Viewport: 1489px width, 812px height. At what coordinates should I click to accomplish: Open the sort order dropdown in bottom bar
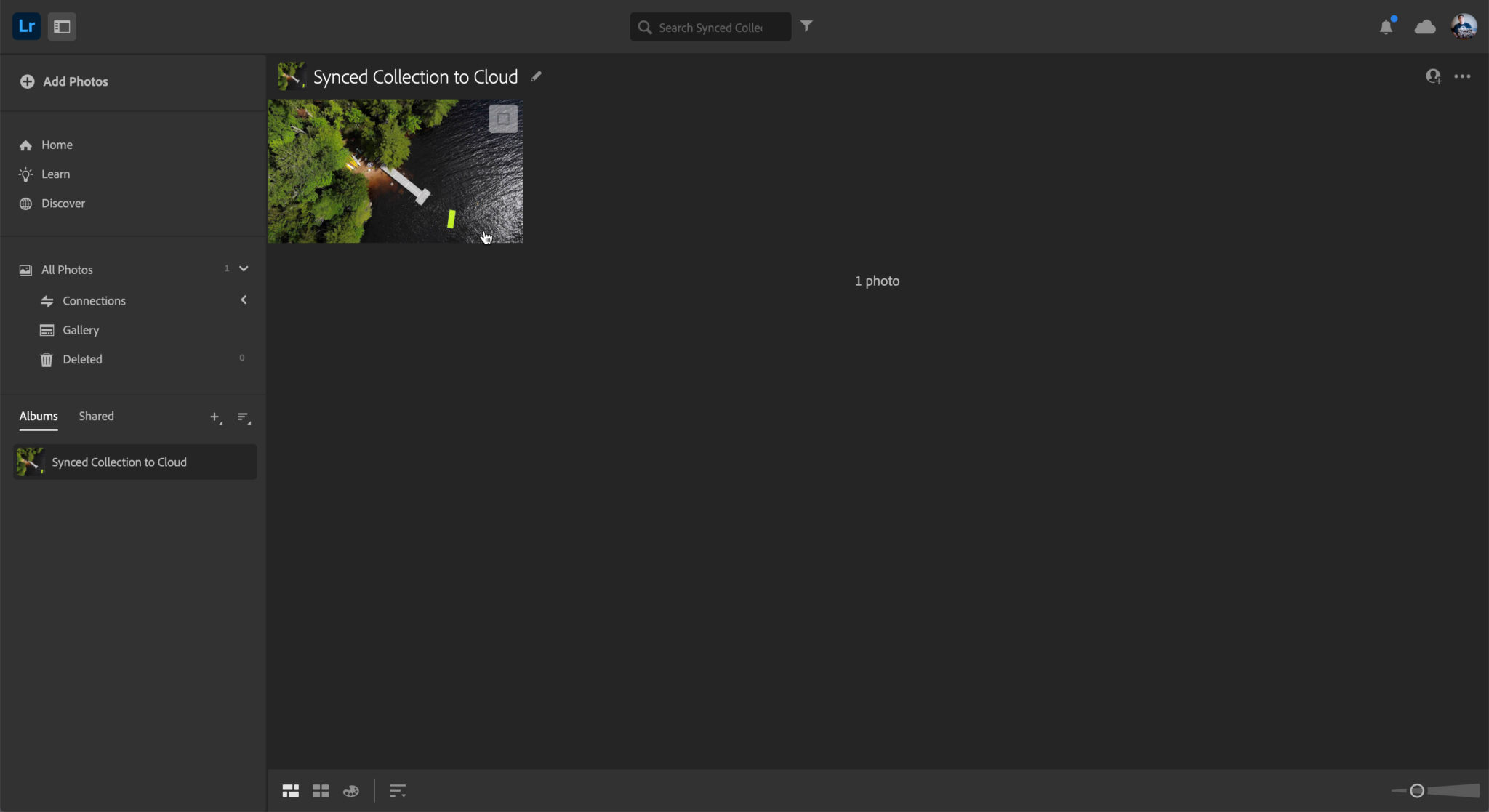click(x=397, y=790)
